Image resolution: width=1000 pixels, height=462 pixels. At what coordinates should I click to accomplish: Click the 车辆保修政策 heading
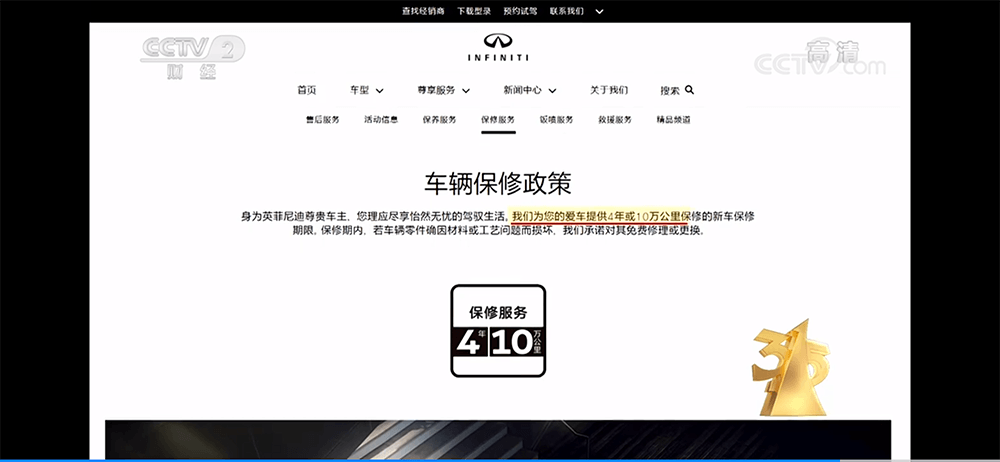click(498, 183)
